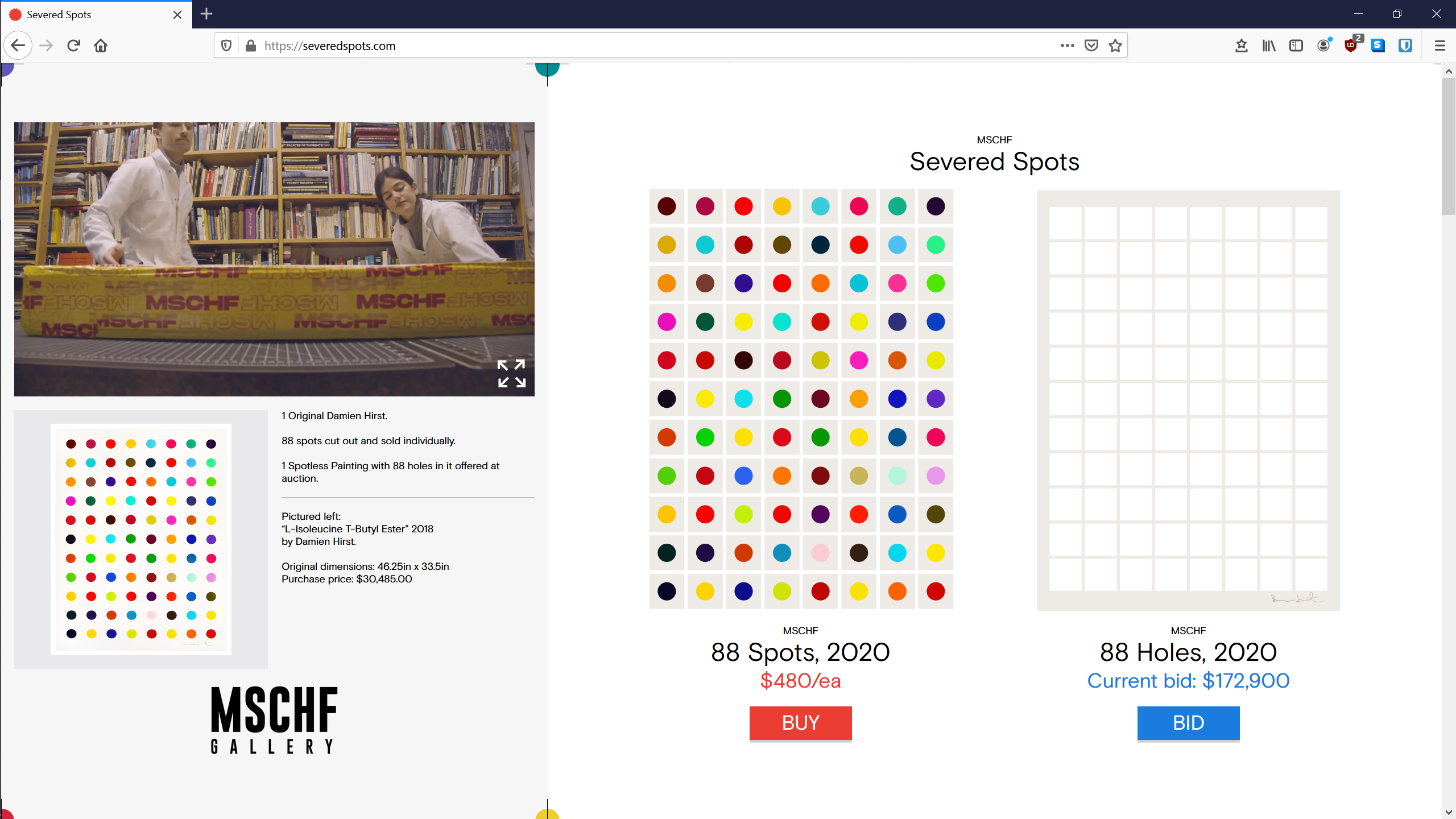Click the 88 Spots, 2020 title
1456x819 pixels.
(800, 652)
